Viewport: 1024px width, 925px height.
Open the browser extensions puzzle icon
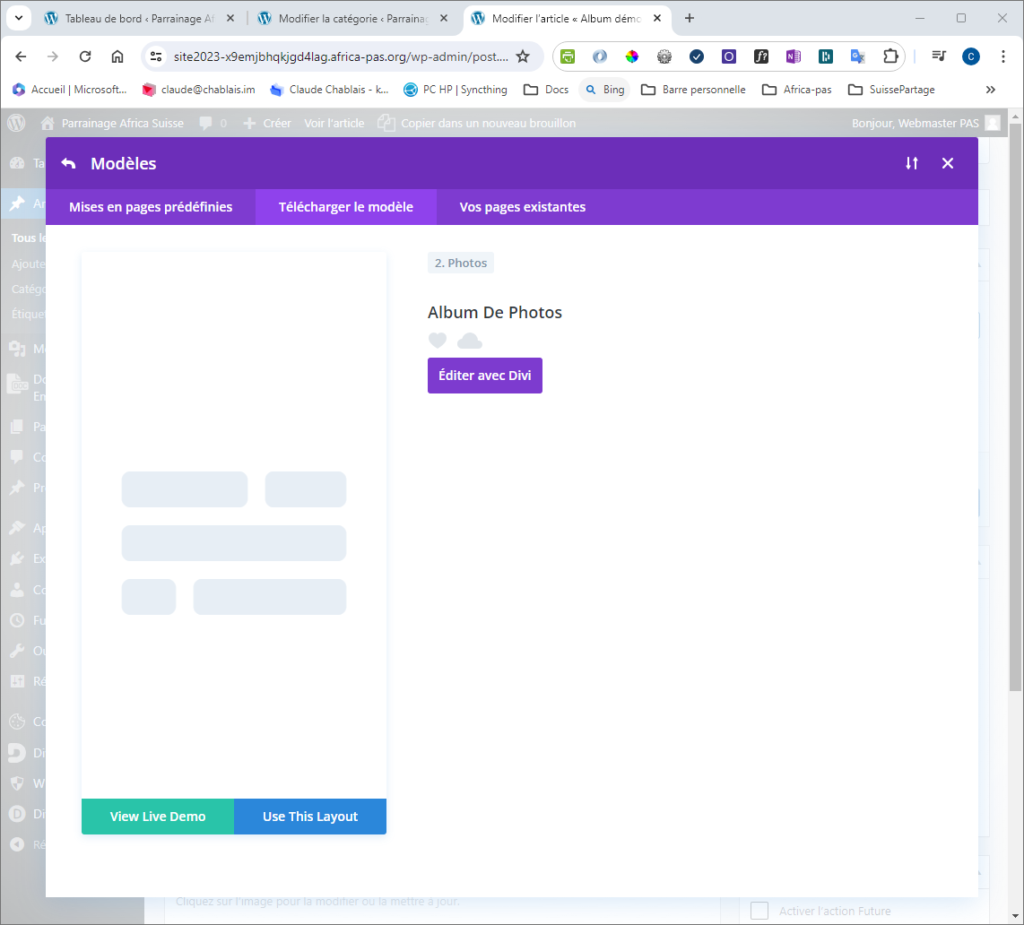tap(889, 56)
